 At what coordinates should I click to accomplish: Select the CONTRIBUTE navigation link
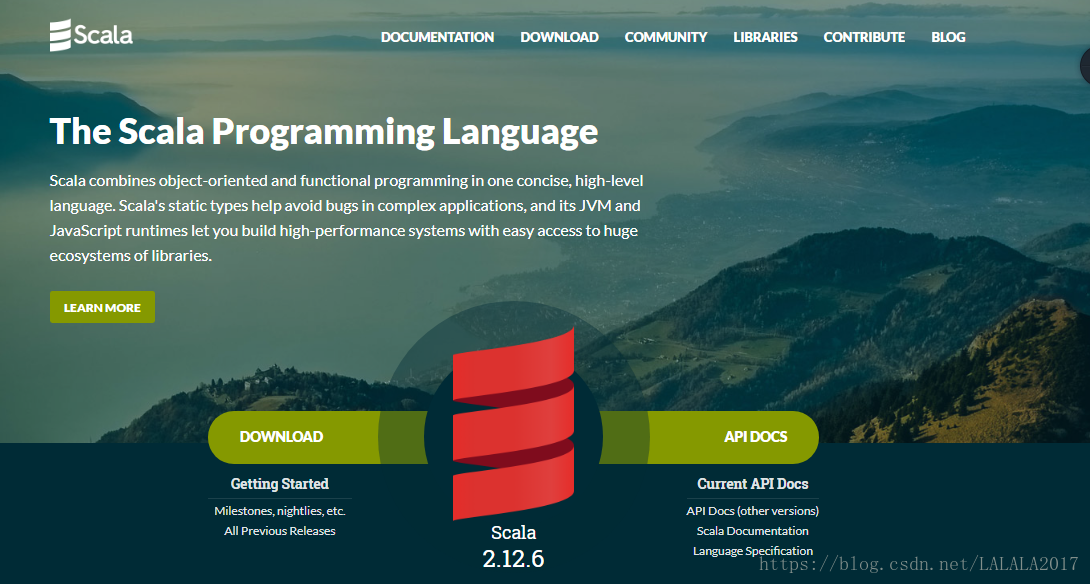click(864, 38)
